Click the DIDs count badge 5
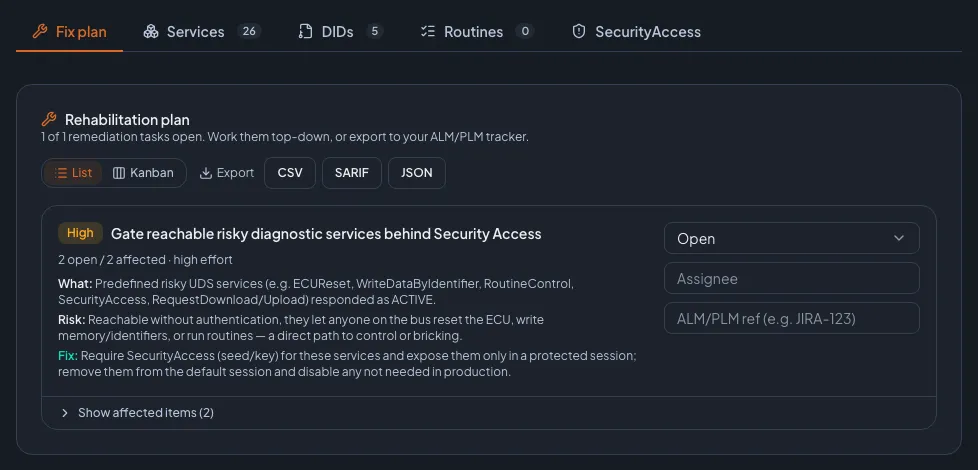Viewport: 978px width, 470px height. coord(374,31)
